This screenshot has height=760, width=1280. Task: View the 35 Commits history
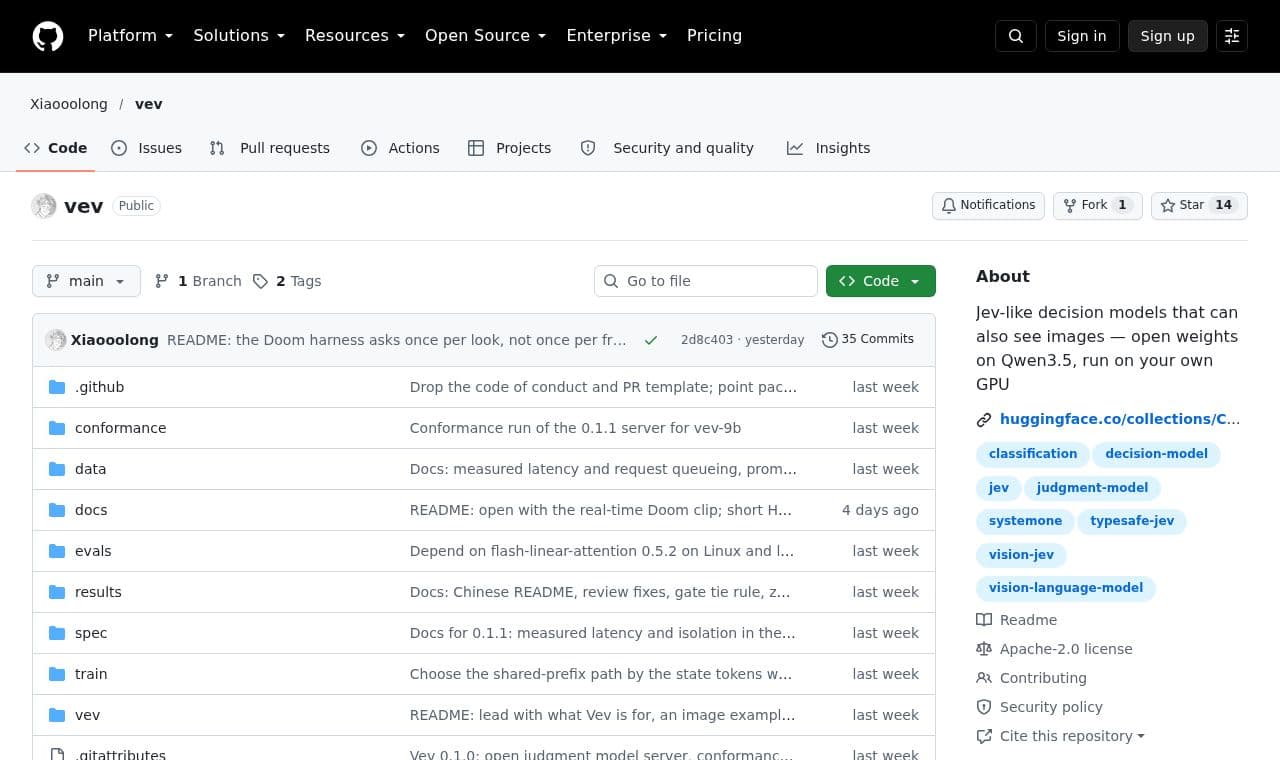868,339
